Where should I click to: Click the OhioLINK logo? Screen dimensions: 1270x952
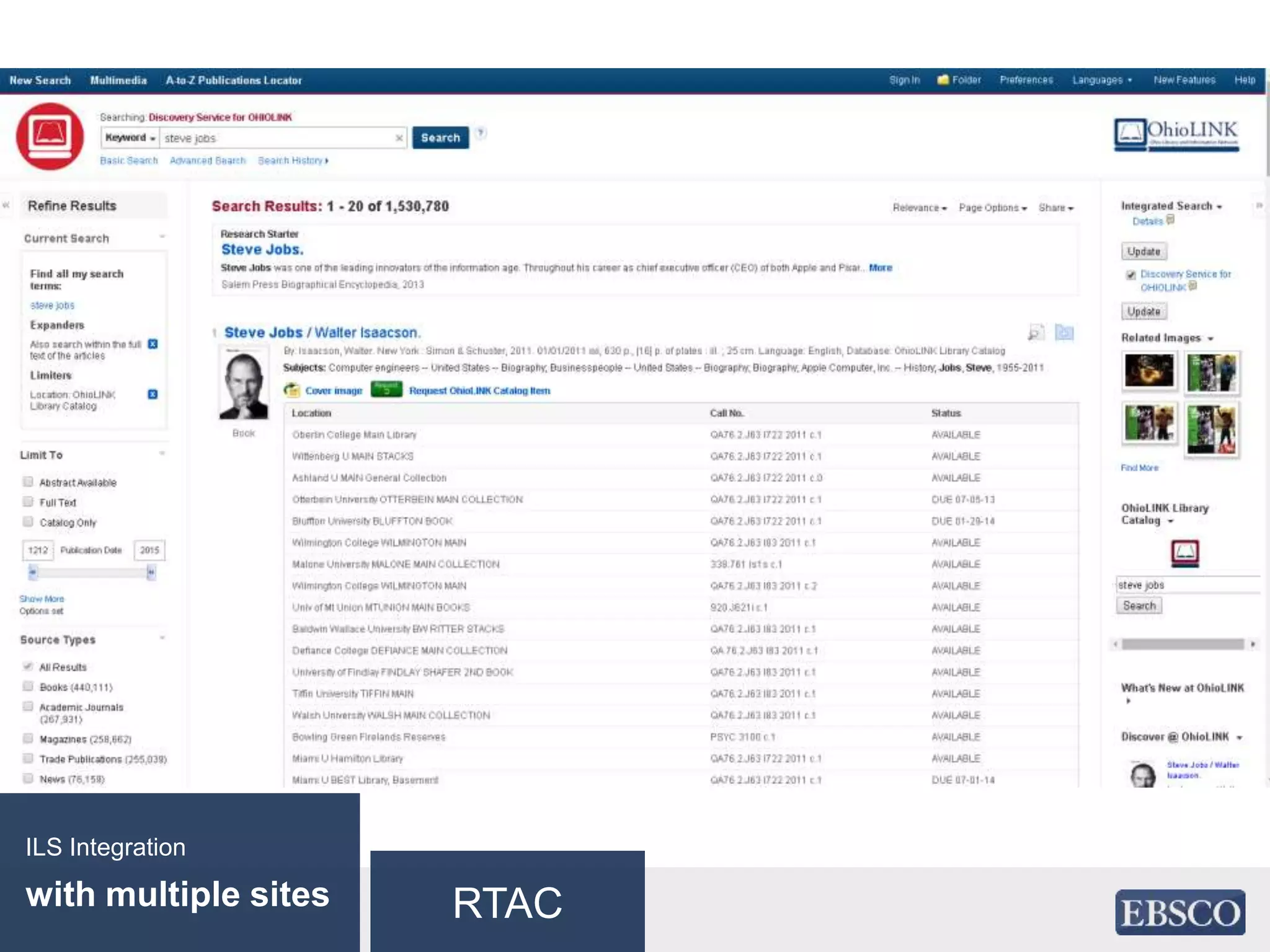tap(1176, 135)
